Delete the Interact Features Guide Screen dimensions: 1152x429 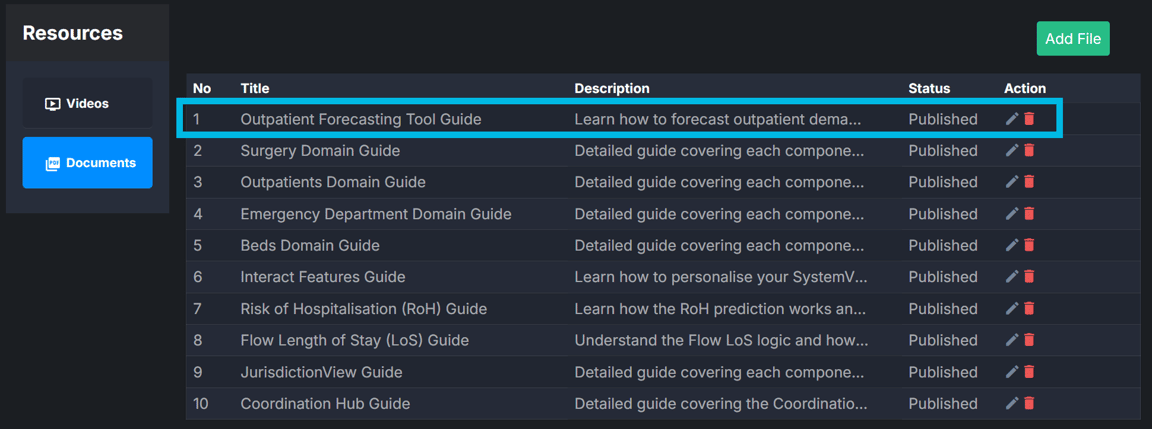click(1029, 277)
